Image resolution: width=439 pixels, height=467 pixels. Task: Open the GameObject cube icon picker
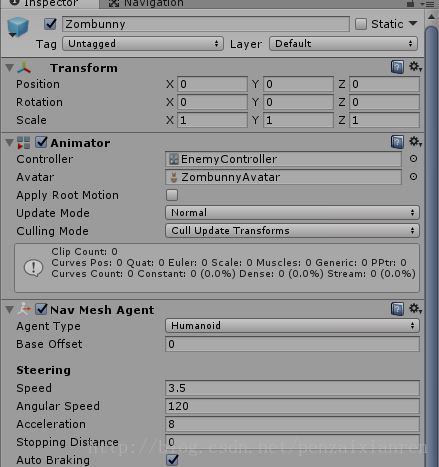18,27
